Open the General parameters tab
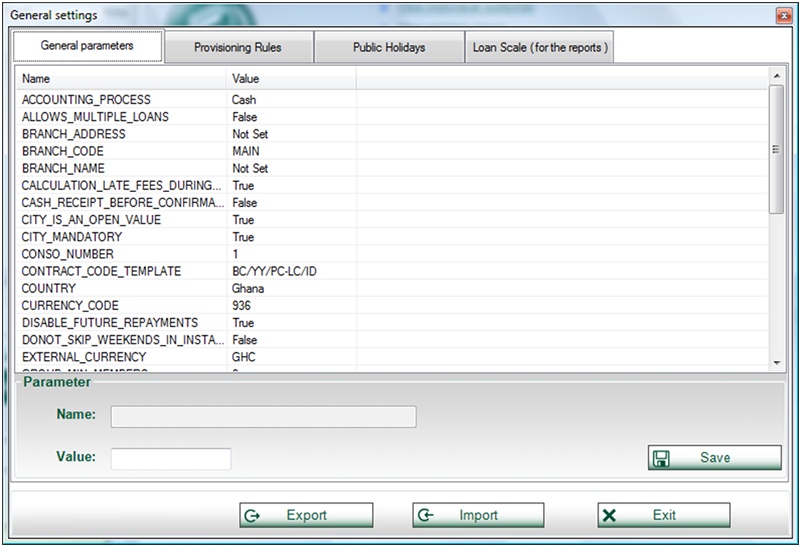Image resolution: width=800 pixels, height=546 pixels. click(87, 46)
